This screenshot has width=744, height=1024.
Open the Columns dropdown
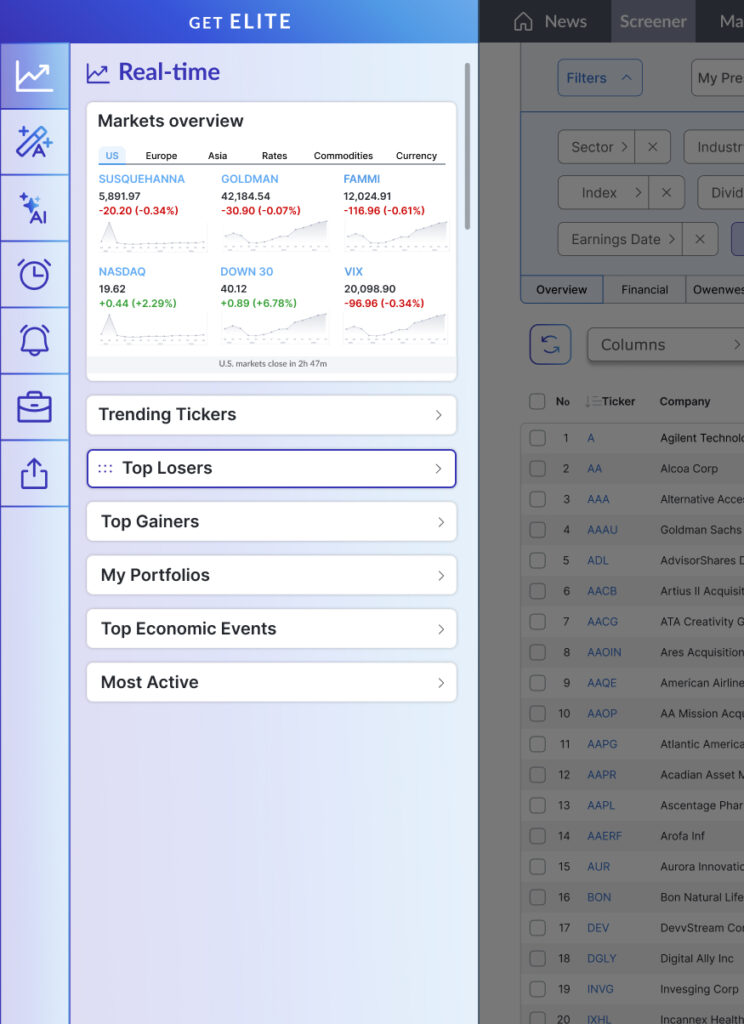[666, 344]
